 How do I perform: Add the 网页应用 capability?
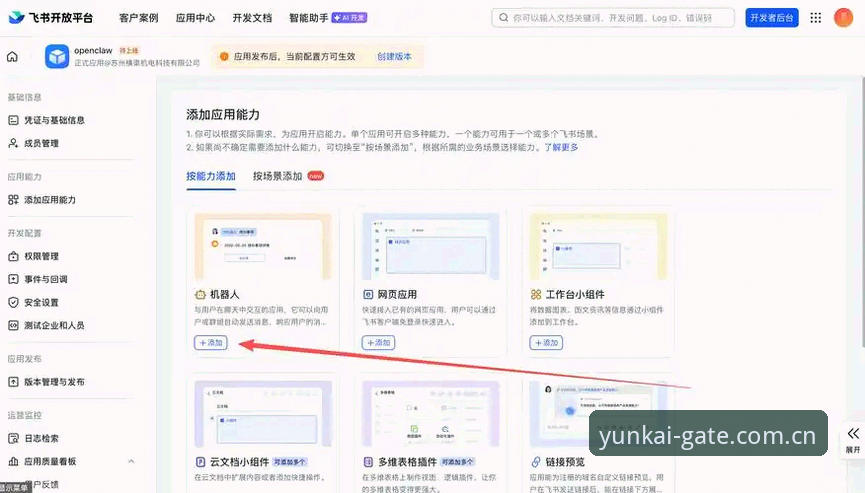point(378,342)
